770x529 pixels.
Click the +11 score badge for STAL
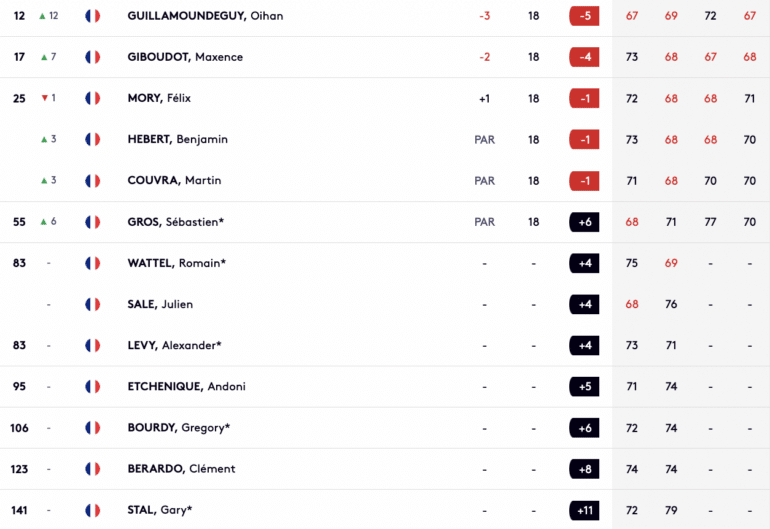tap(584, 510)
